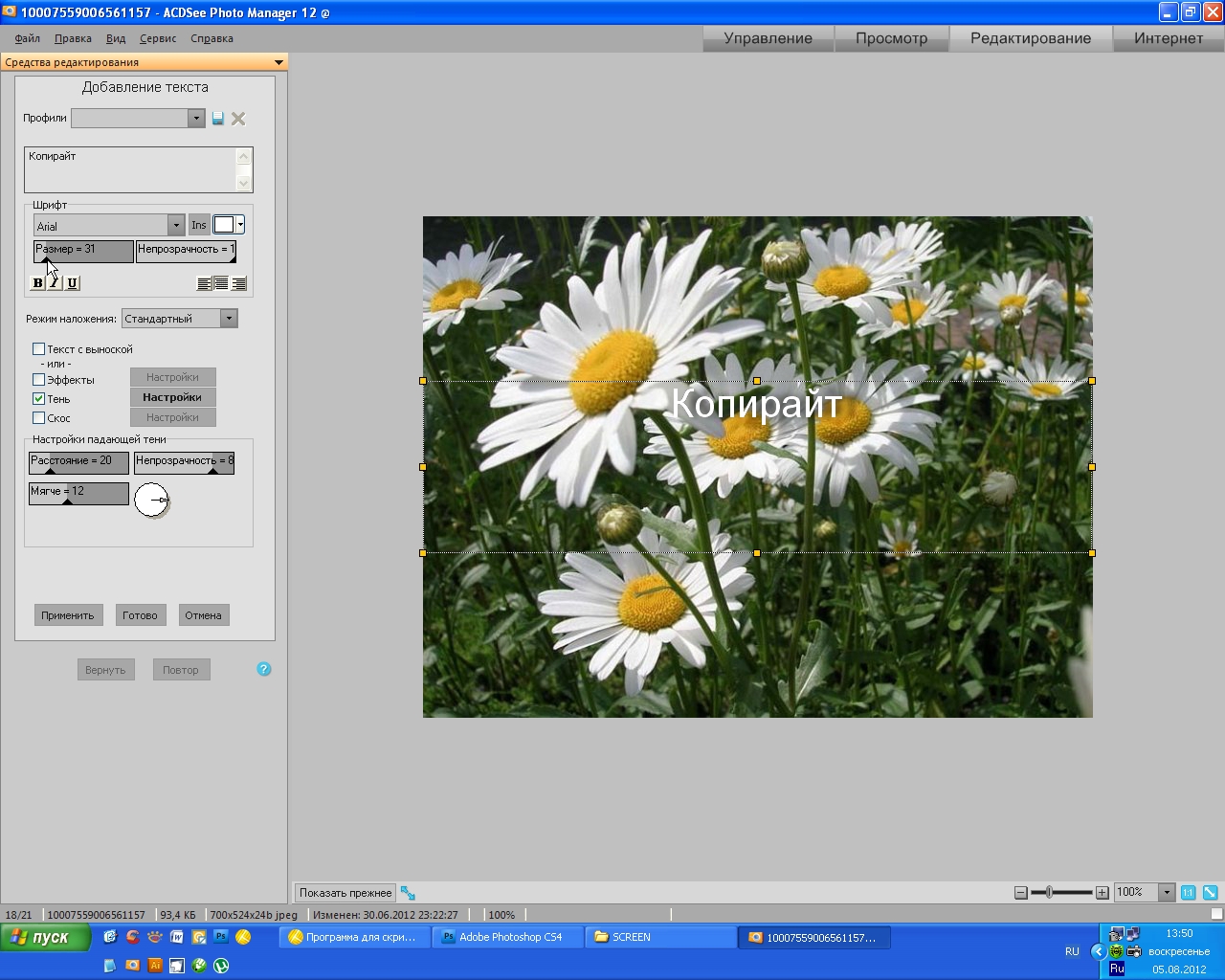
Task: Open the Файл menu
Action: [28, 38]
